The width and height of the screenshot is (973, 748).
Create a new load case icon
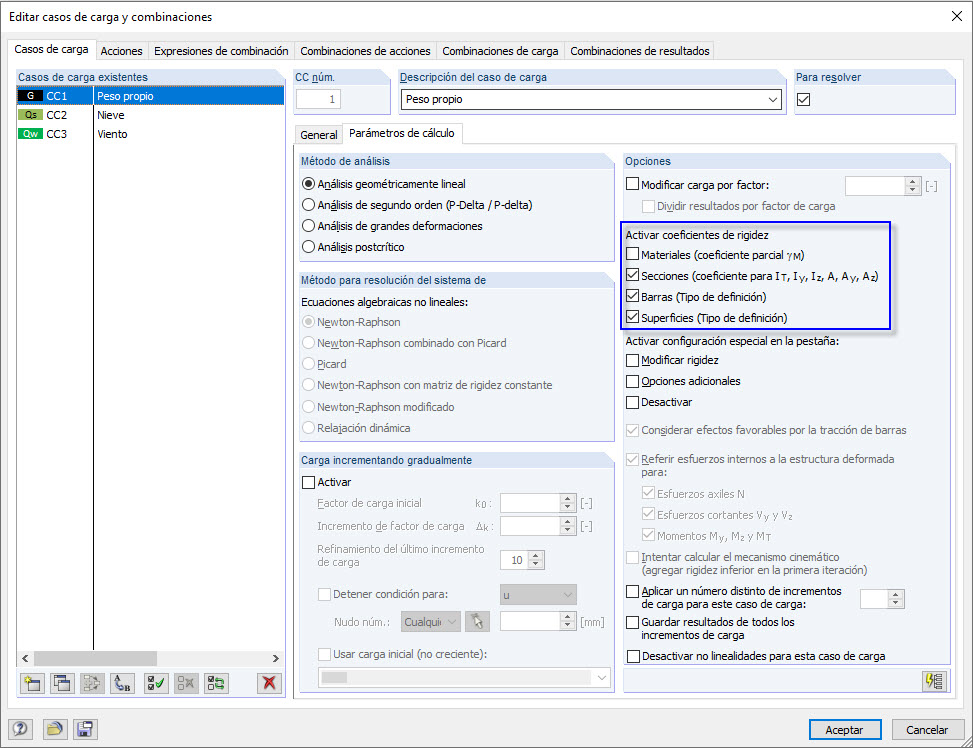(32, 683)
